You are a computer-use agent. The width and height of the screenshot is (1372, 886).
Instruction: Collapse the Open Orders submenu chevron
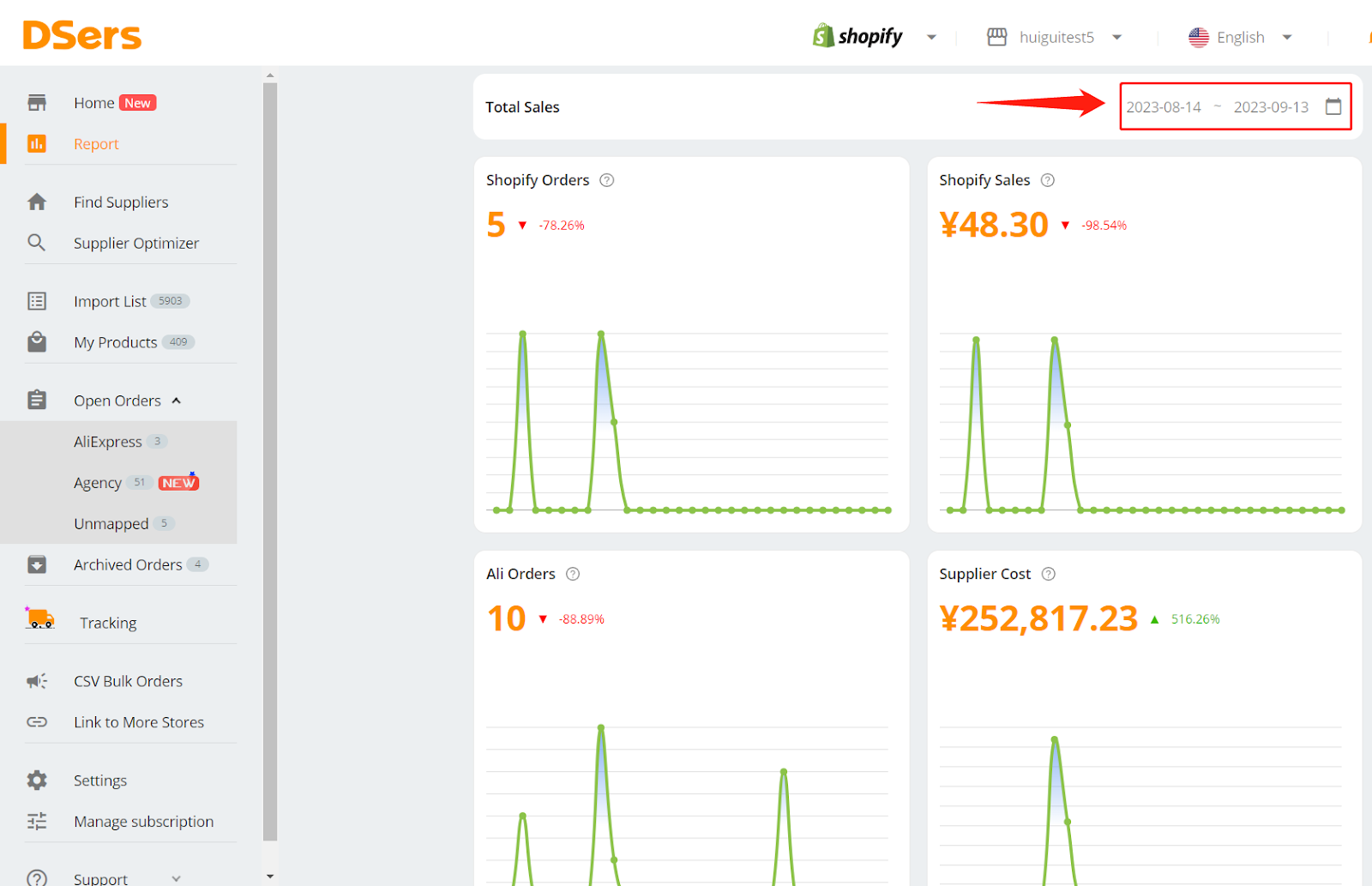pyautogui.click(x=177, y=401)
